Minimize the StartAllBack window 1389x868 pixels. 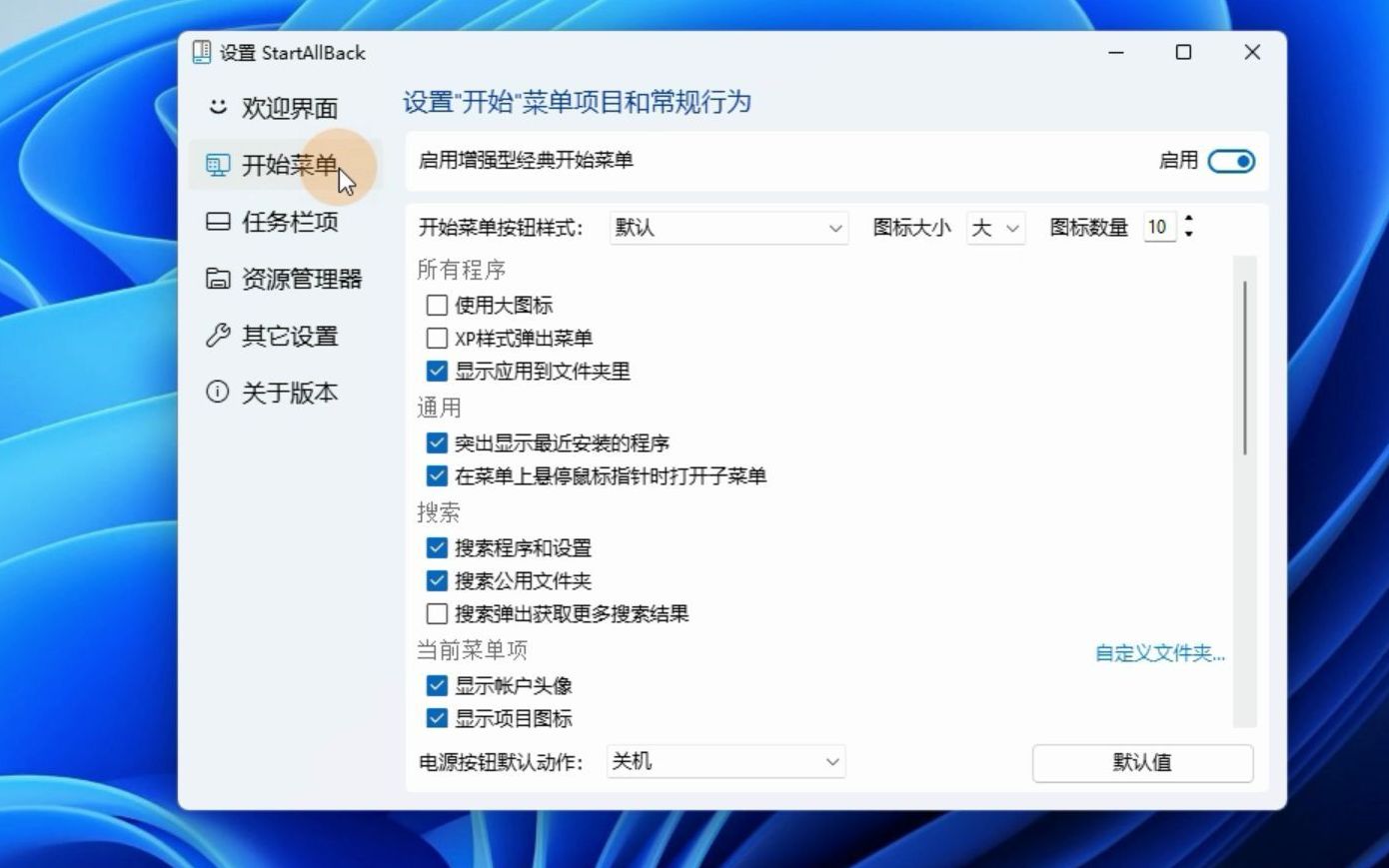coord(1116,53)
